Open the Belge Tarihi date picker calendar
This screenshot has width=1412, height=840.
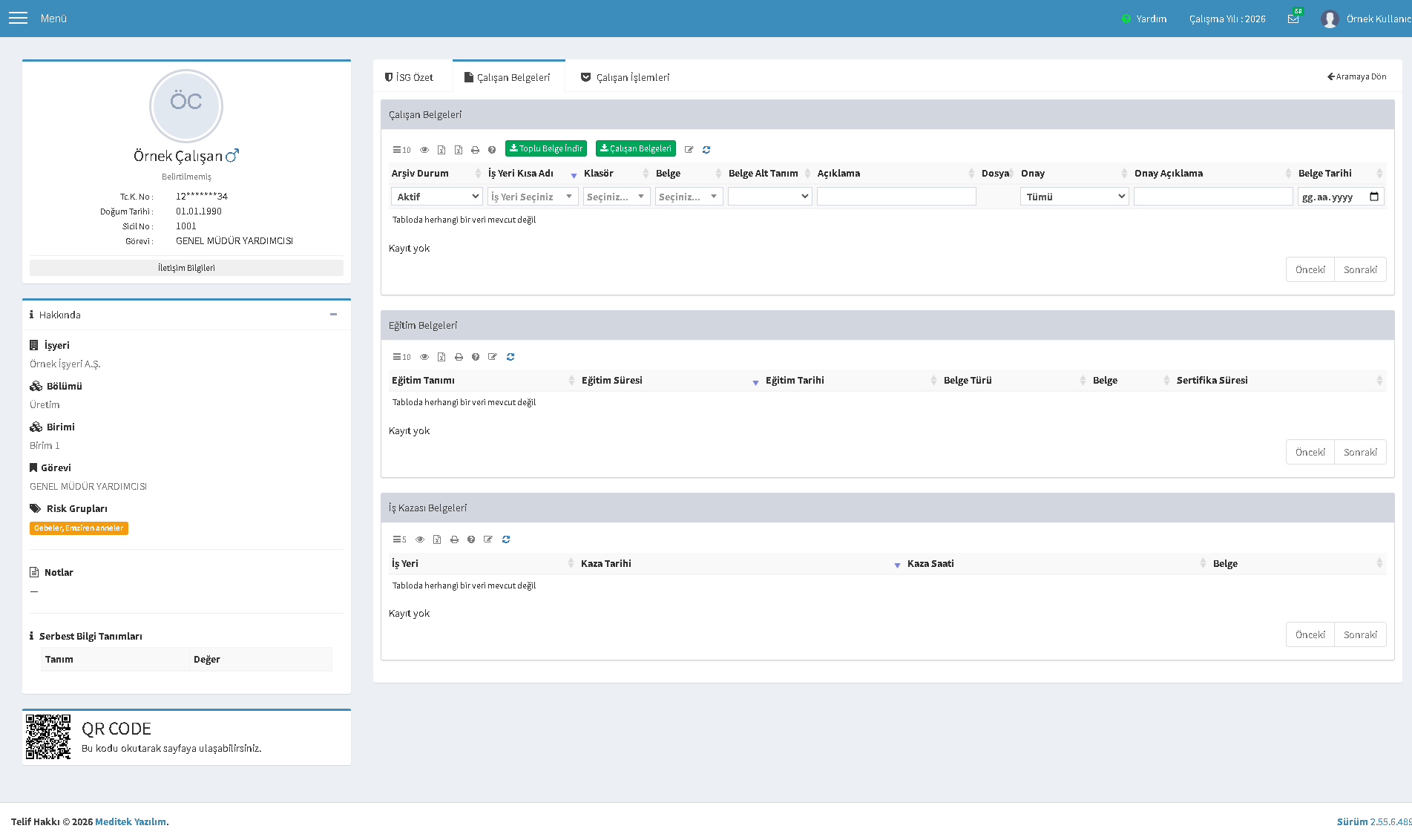1374,197
